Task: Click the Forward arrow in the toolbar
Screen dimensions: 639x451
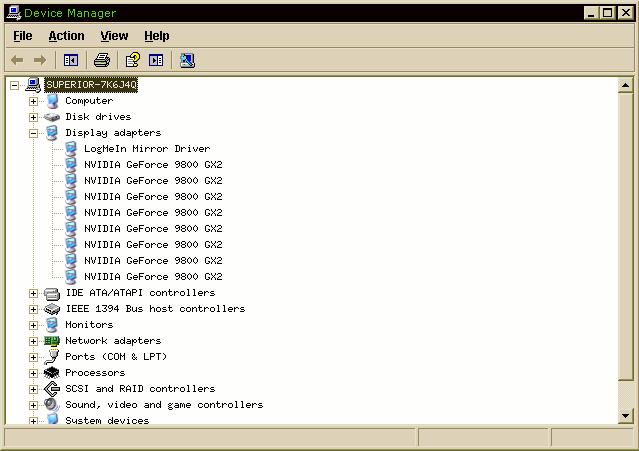Action: pos(40,60)
